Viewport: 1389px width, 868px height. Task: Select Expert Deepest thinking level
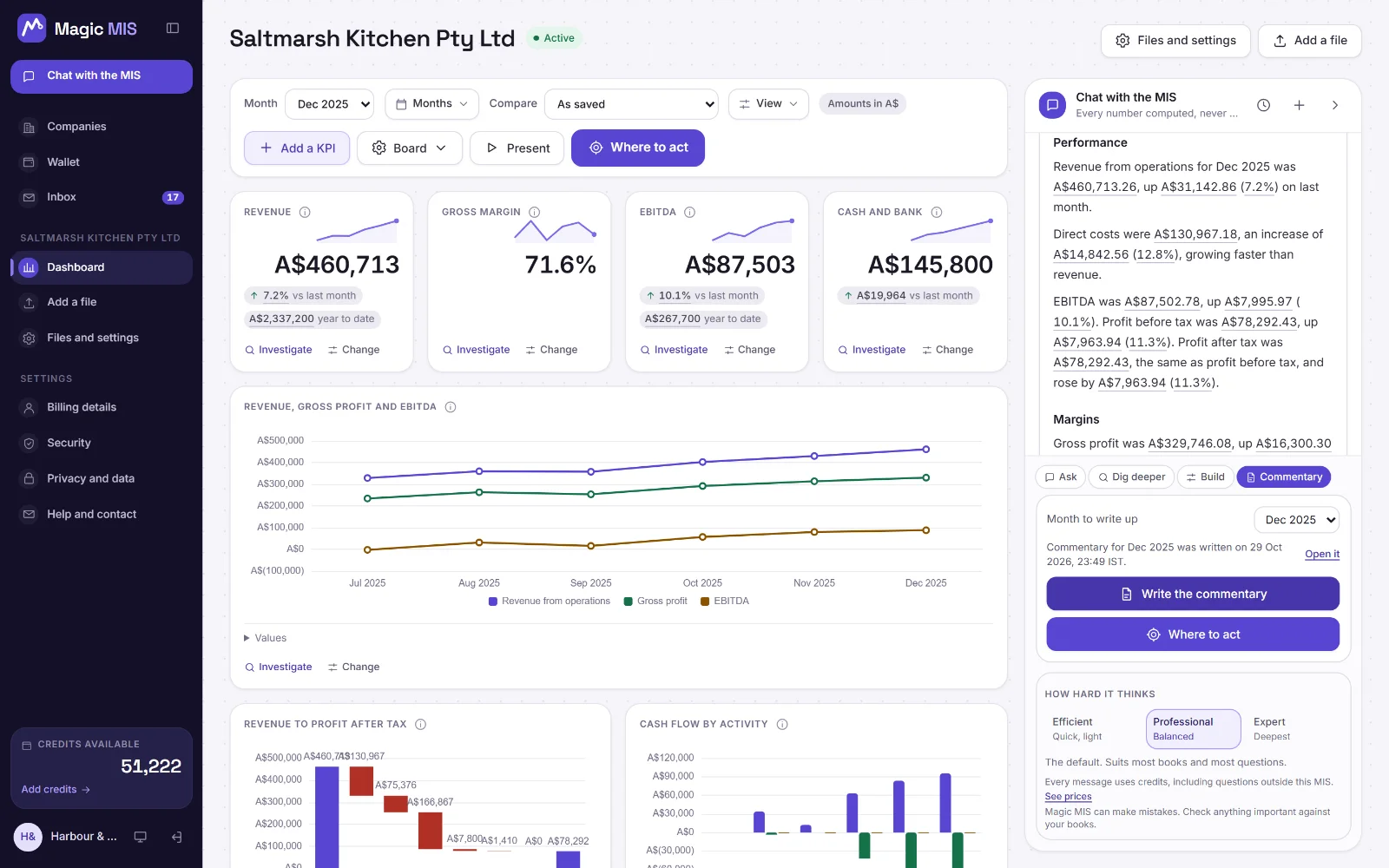click(1294, 729)
